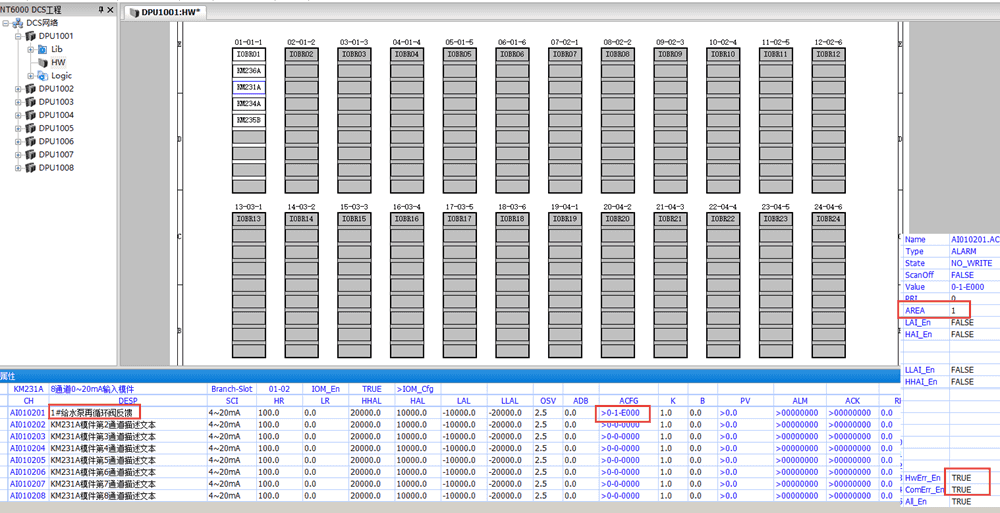Expand the DPU1008 node
Viewport: 1000px width, 513px height.
point(18,168)
